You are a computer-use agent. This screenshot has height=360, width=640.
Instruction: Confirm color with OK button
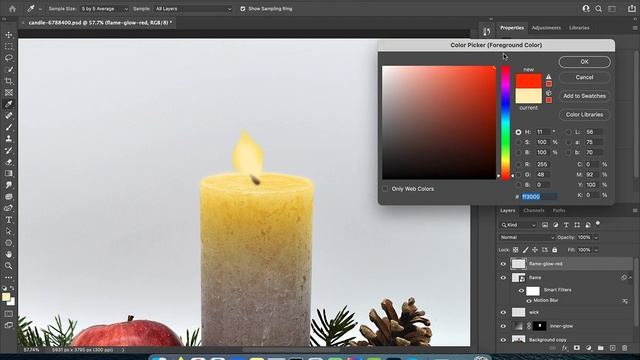tap(584, 62)
